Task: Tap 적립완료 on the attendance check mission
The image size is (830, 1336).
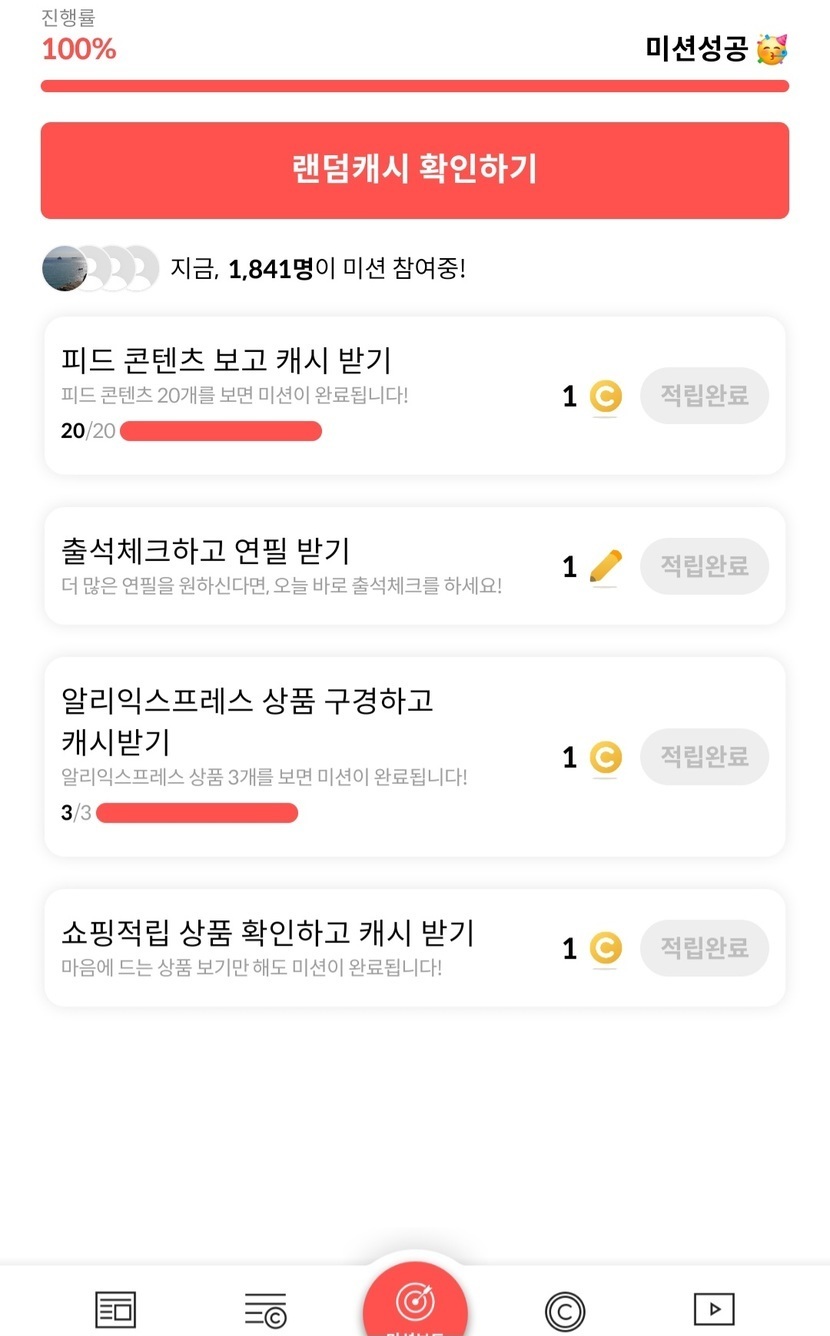Action: click(704, 566)
